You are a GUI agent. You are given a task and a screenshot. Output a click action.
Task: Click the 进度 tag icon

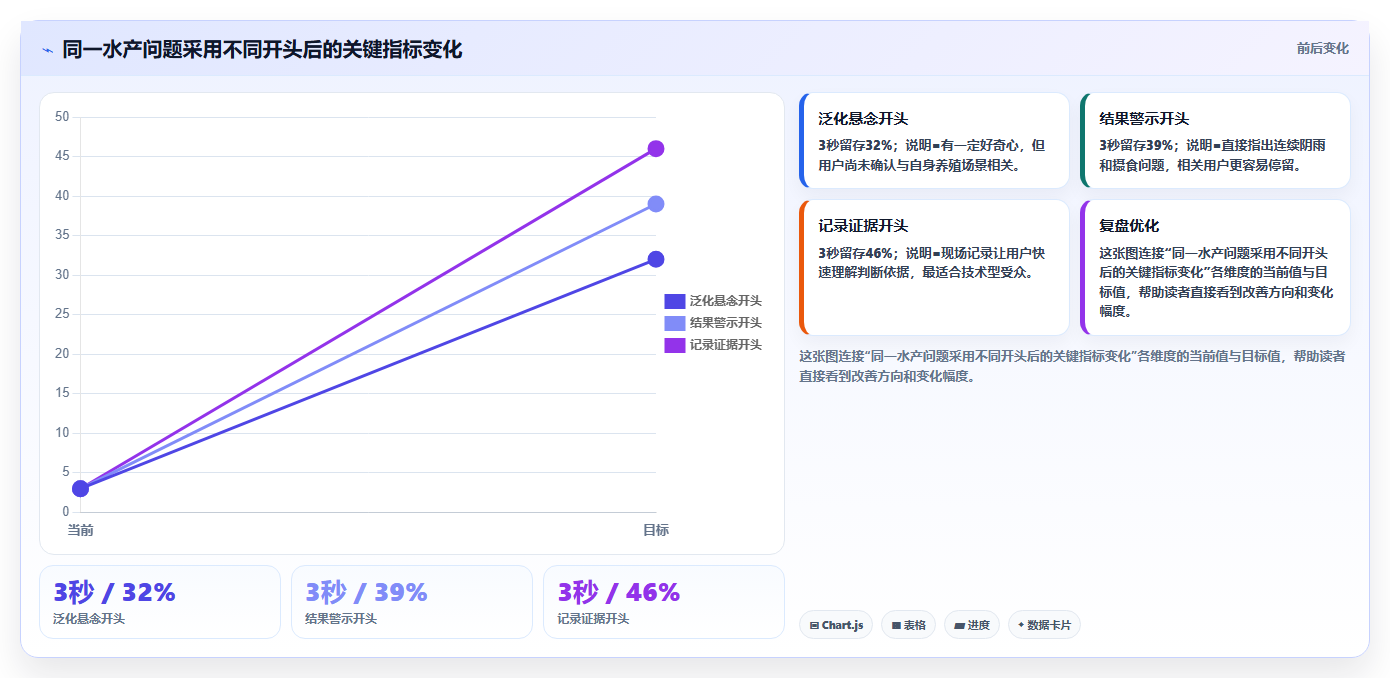click(x=959, y=626)
